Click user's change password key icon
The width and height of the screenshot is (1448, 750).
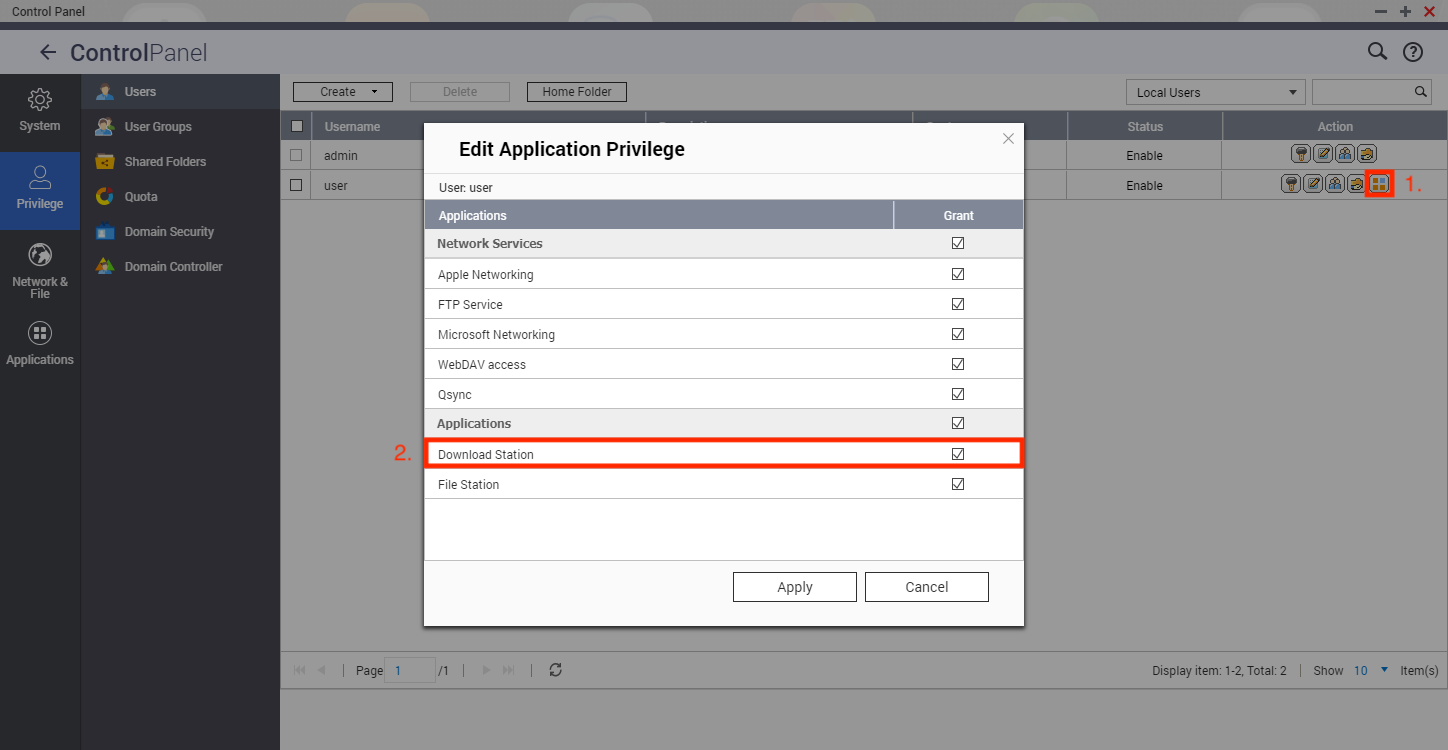tap(1291, 184)
